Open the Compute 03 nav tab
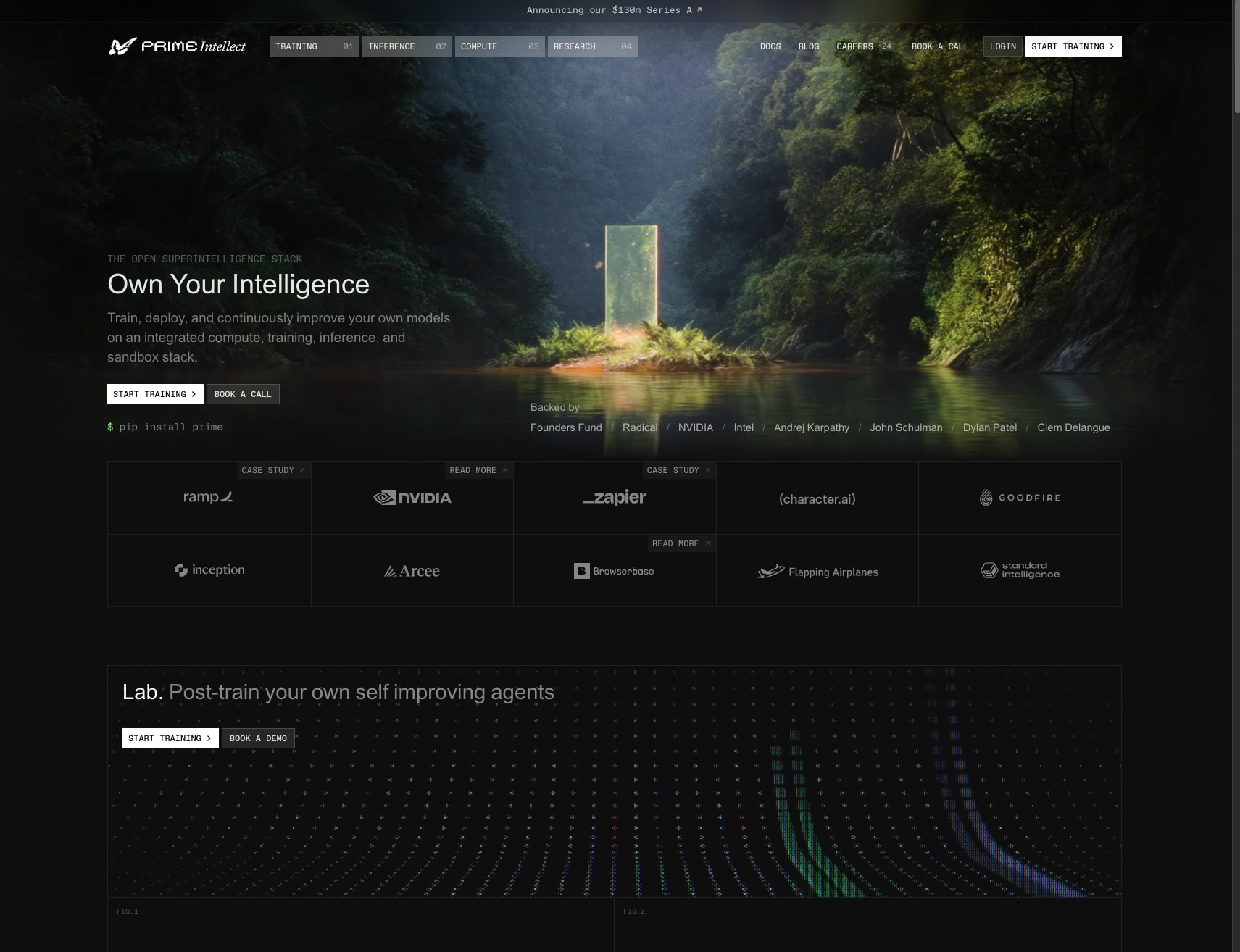 point(500,46)
